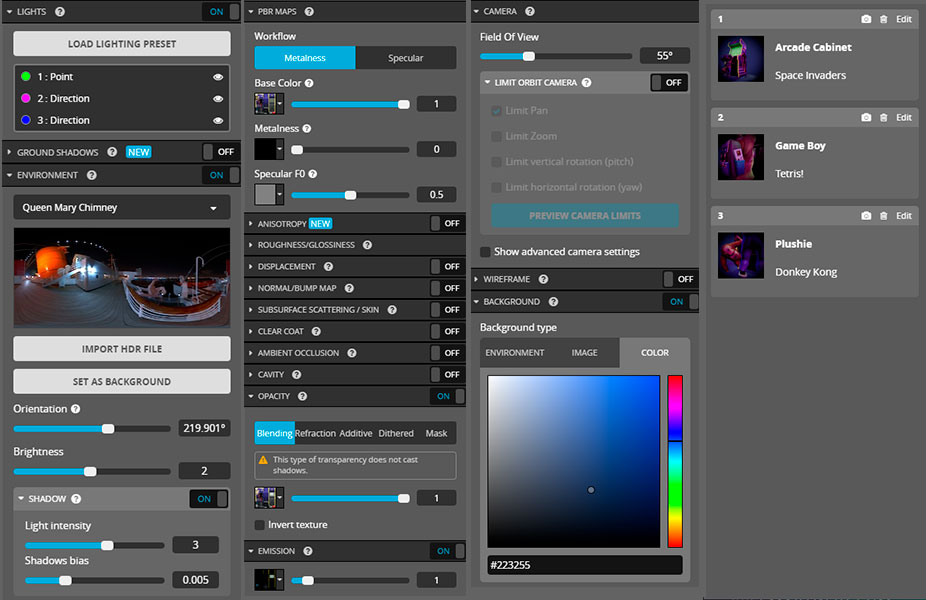Click camera icon on Arcade Cabinet annotation

(x=866, y=20)
